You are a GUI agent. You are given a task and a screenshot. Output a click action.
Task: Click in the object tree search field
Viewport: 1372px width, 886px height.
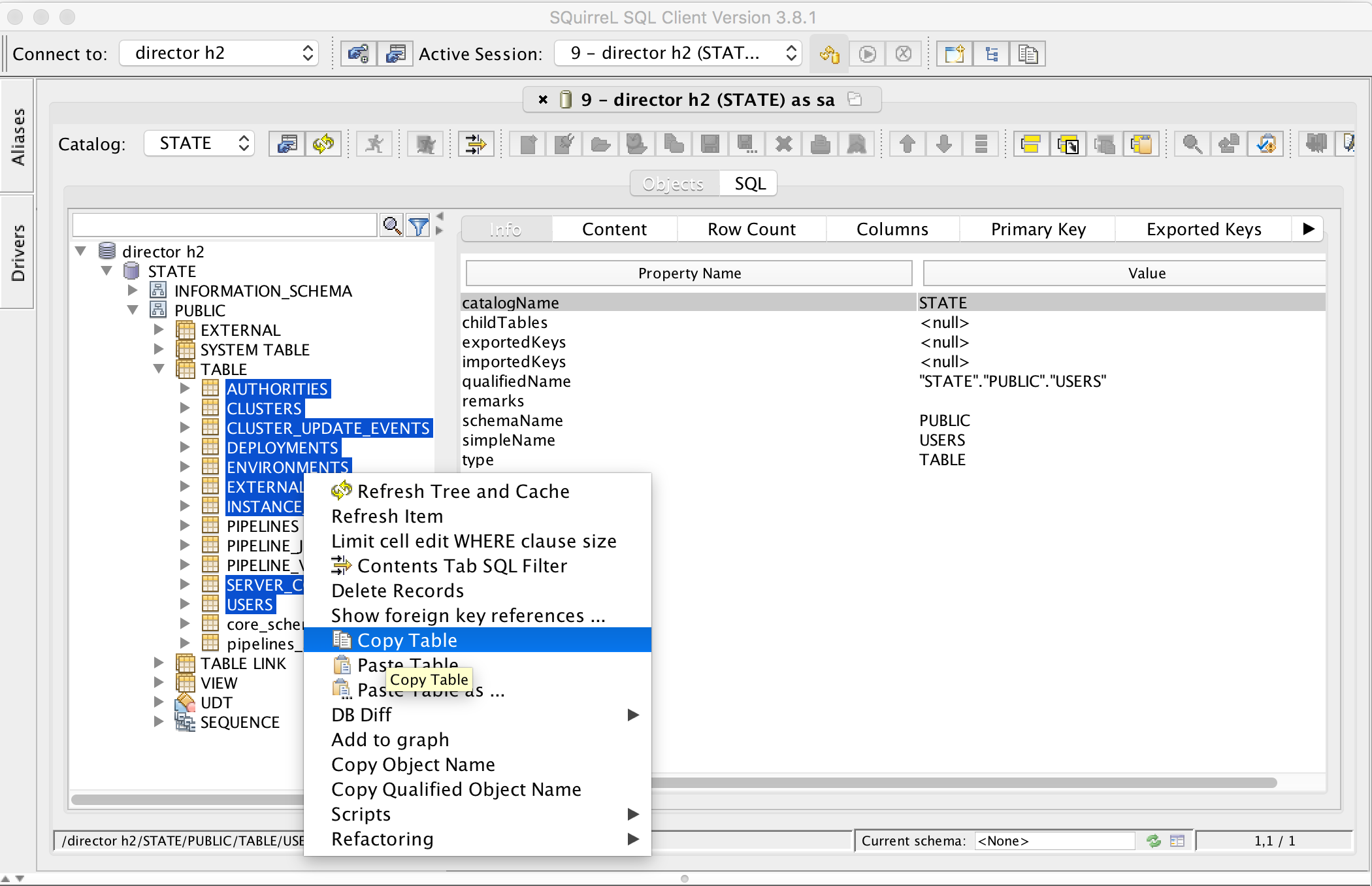(x=225, y=225)
